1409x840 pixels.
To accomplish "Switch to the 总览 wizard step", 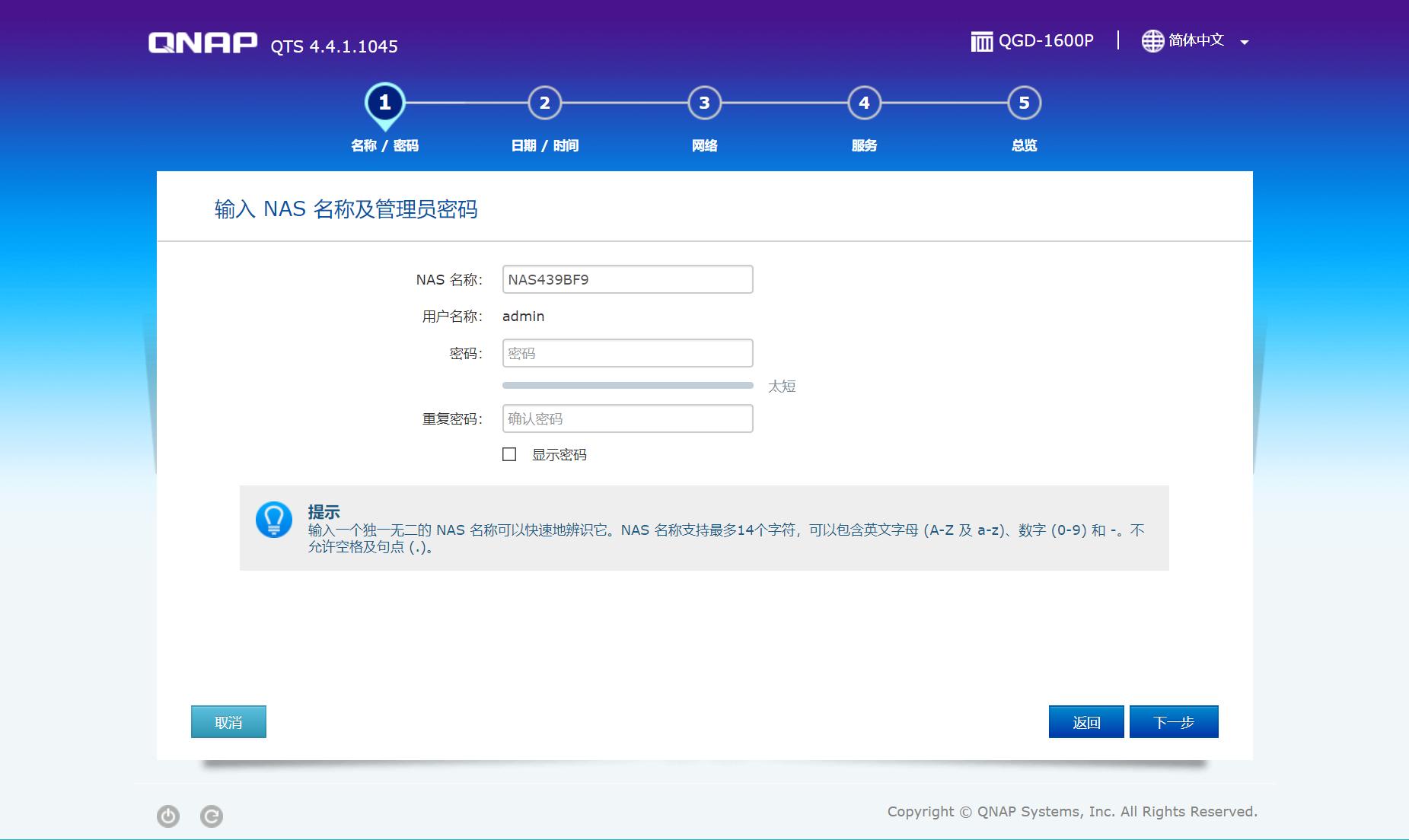I will (1024, 101).
